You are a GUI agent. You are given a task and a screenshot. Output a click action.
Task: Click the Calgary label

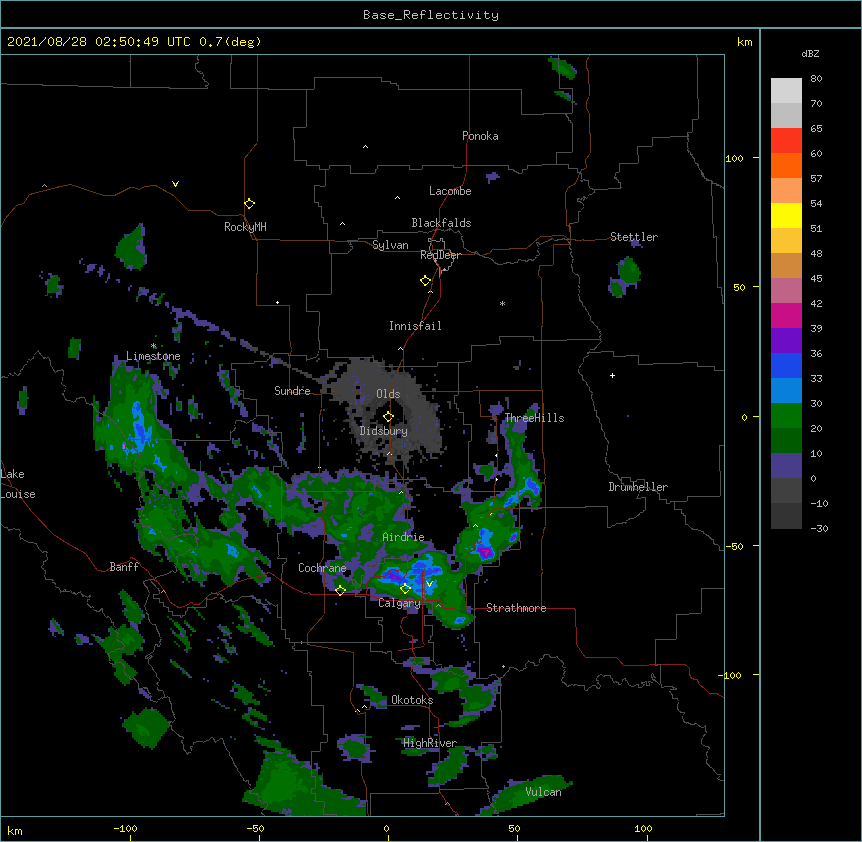click(x=399, y=603)
